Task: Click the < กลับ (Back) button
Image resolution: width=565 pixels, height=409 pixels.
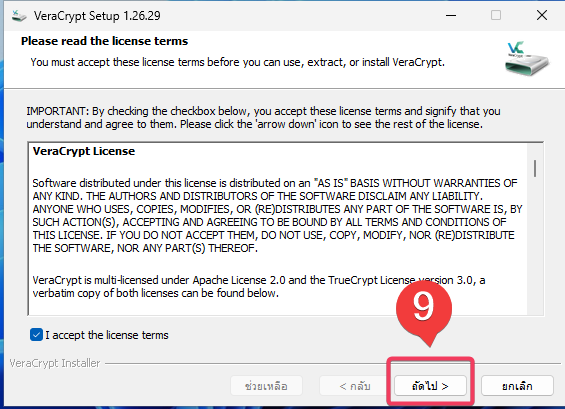Action: [355, 386]
